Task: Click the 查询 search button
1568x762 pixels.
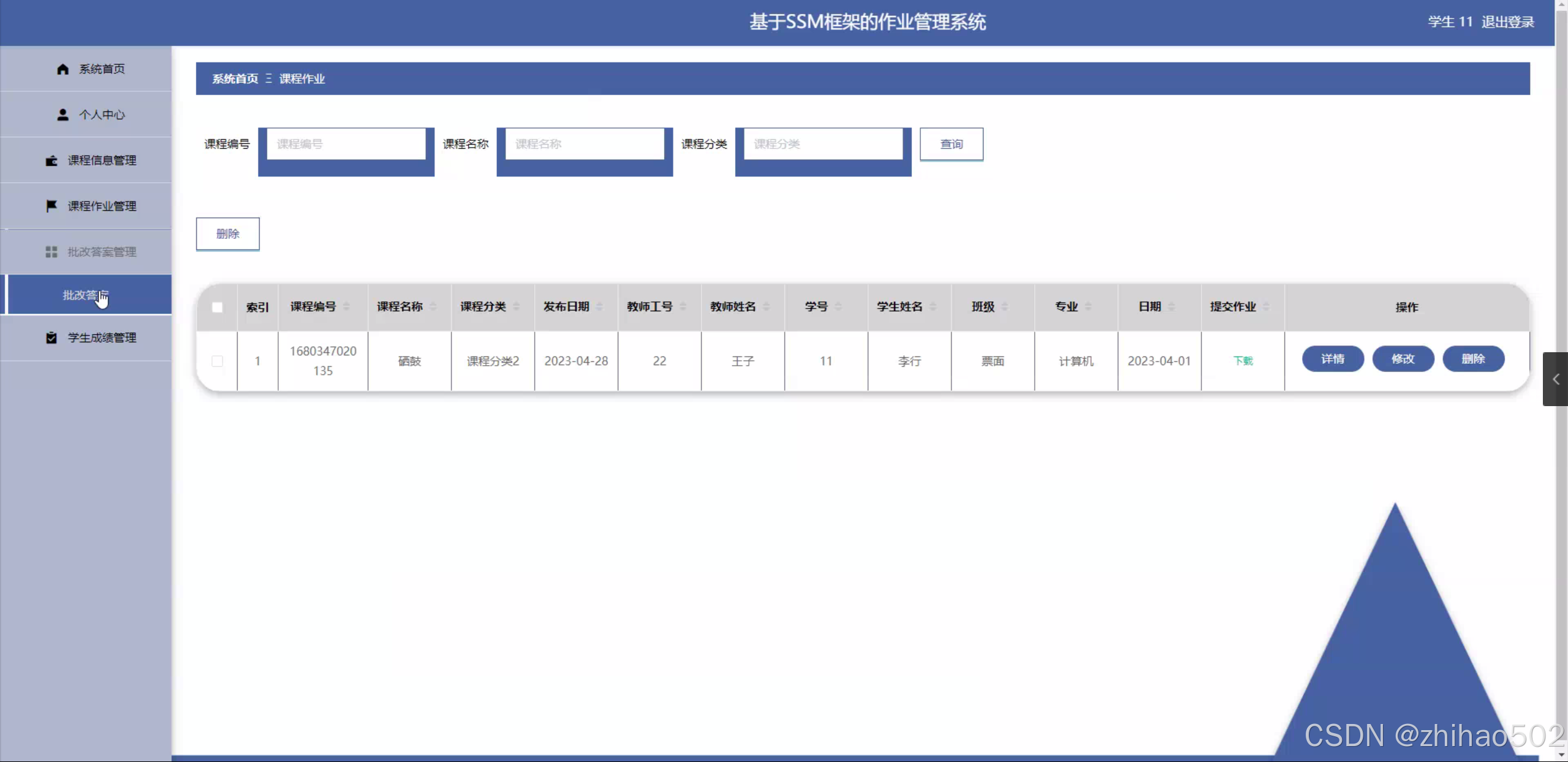Action: point(951,144)
